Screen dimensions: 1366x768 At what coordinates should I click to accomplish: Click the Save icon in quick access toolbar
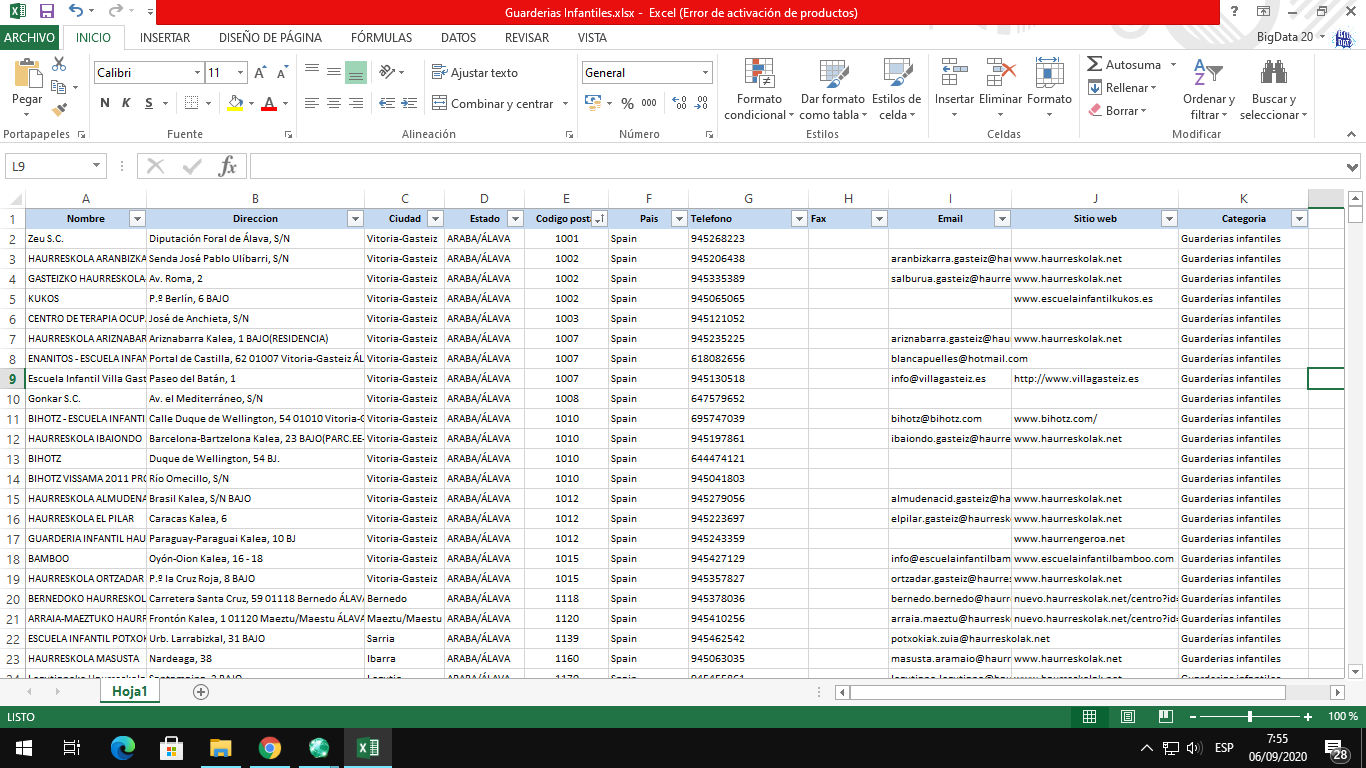pyautogui.click(x=46, y=13)
